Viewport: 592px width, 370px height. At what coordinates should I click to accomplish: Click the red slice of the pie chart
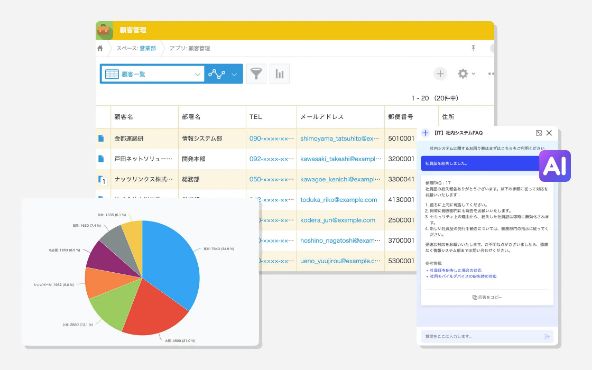pos(155,308)
